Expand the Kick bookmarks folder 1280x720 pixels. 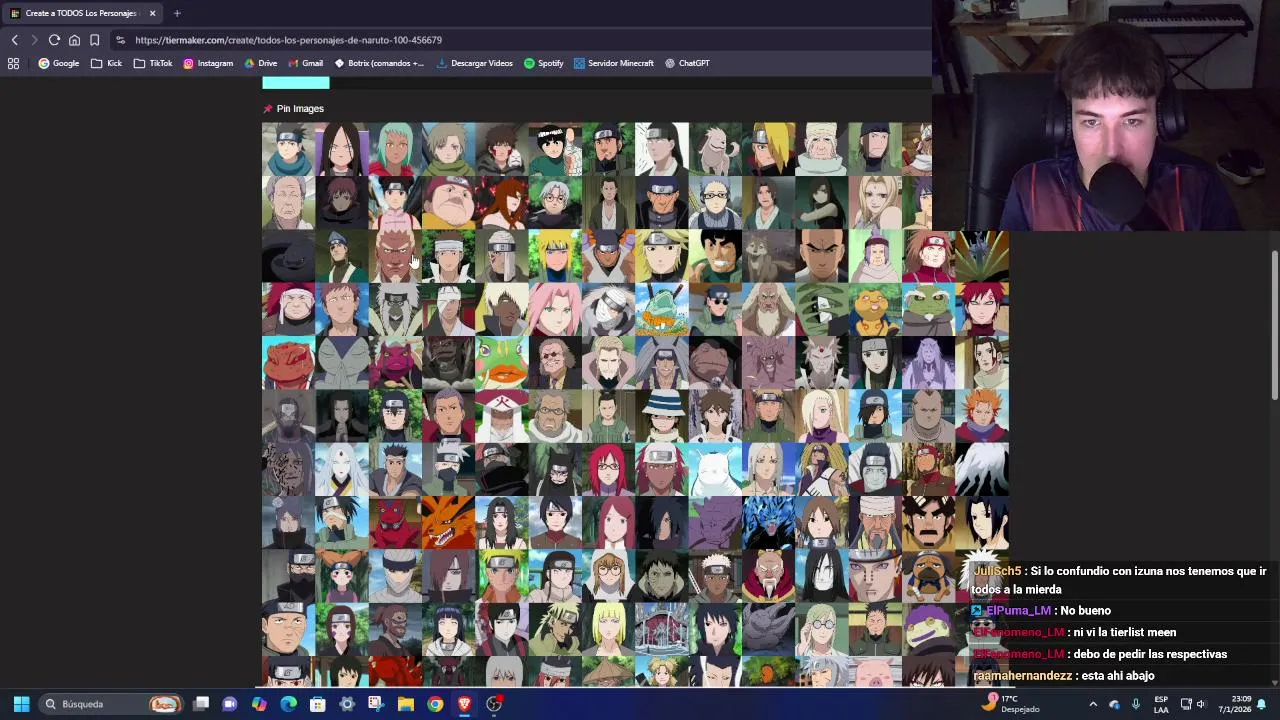point(106,63)
